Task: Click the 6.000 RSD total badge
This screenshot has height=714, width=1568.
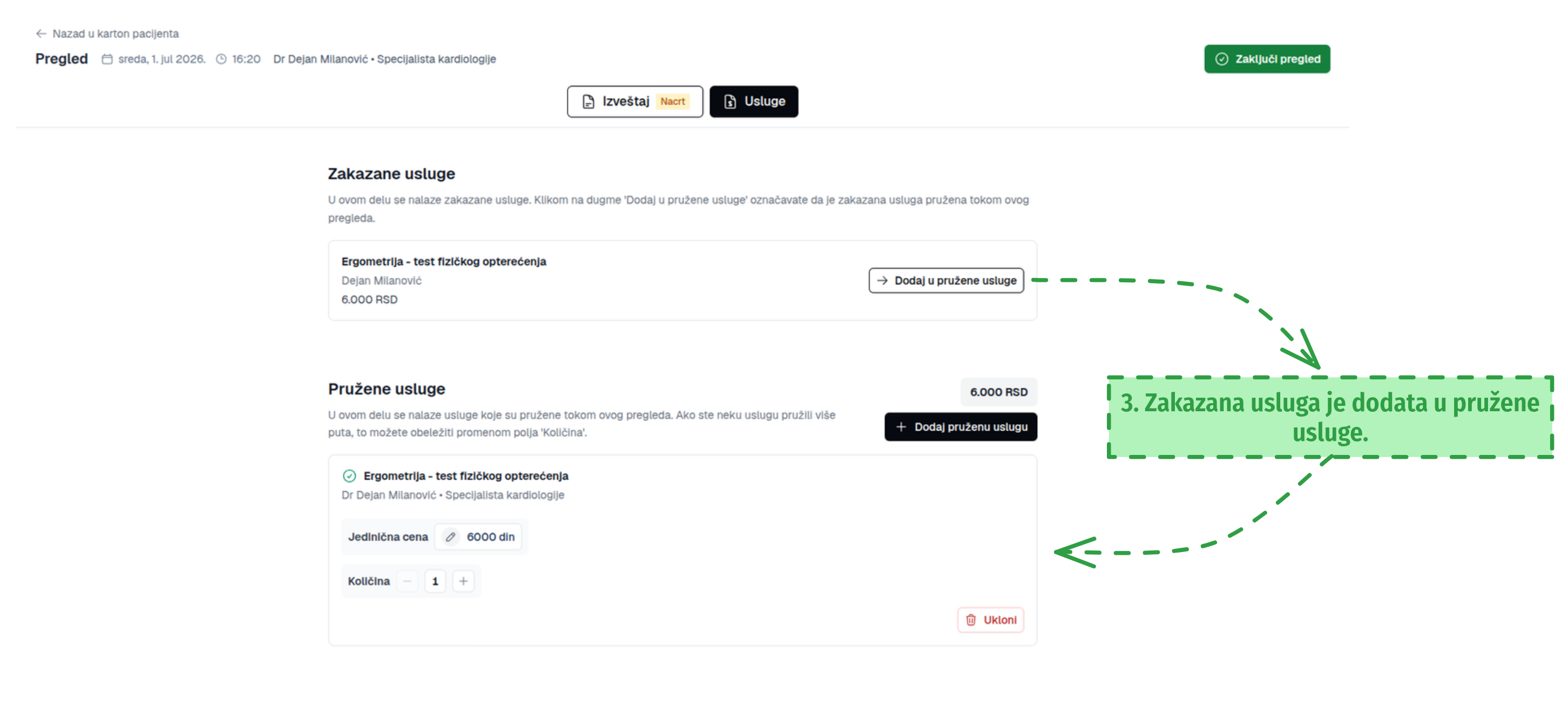Action: 998,392
